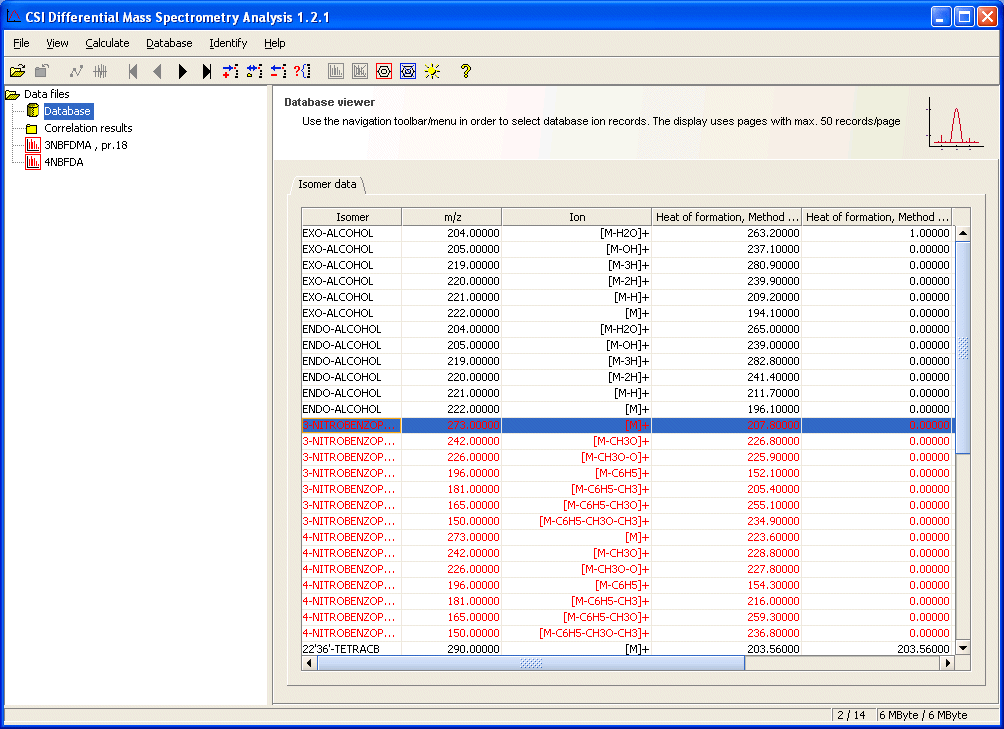Switch to the Isomer data tab
Viewport: 1004px width, 729px height.
(327, 185)
